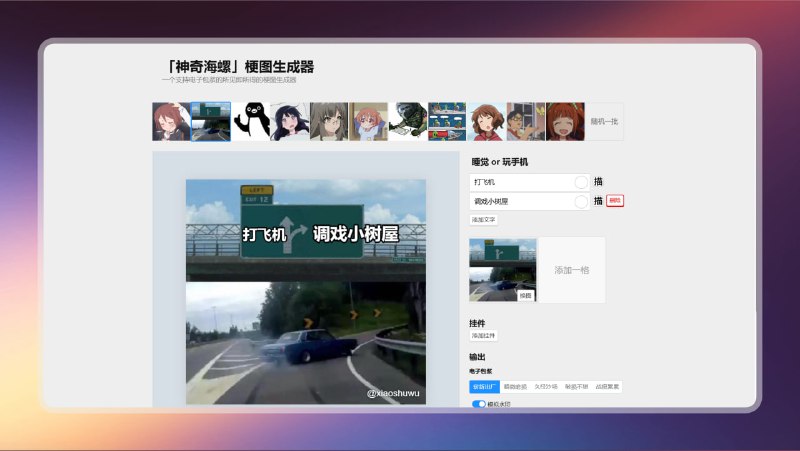
Task: Click the 睡觉 or 玩手机 template heading
Action: coord(499,162)
